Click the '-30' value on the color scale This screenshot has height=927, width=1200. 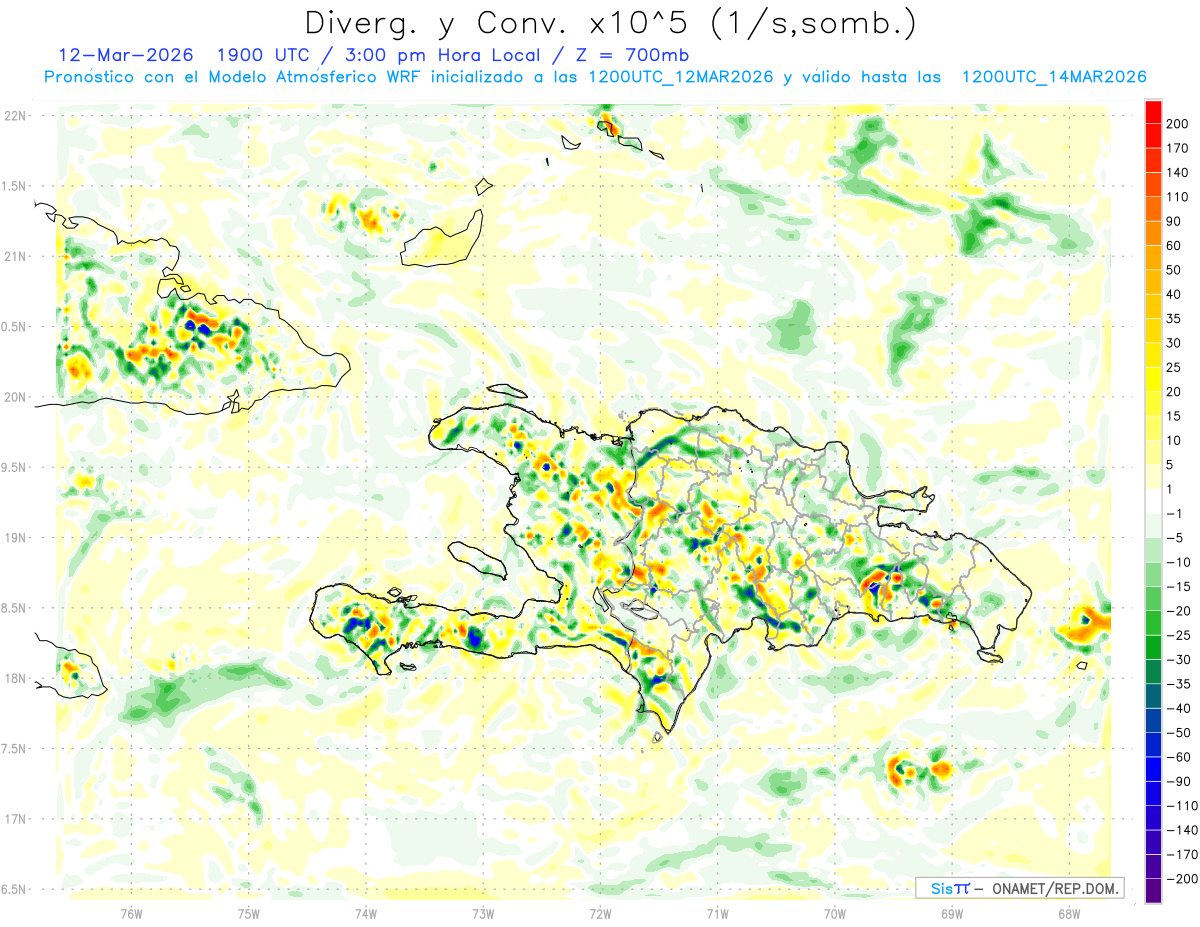point(1179,660)
